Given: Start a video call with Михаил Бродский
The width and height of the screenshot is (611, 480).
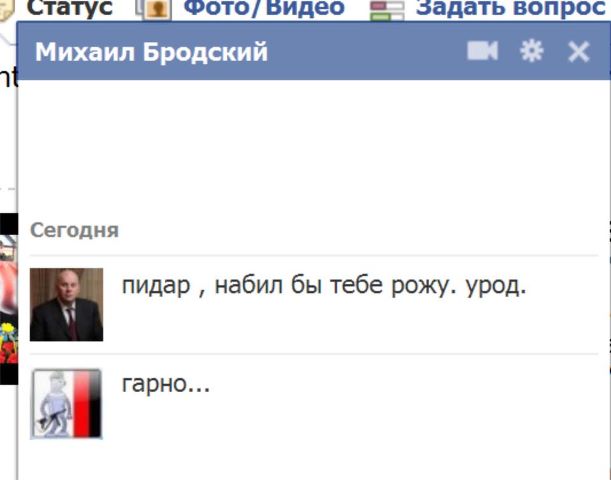Looking at the screenshot, I should pos(482,51).
